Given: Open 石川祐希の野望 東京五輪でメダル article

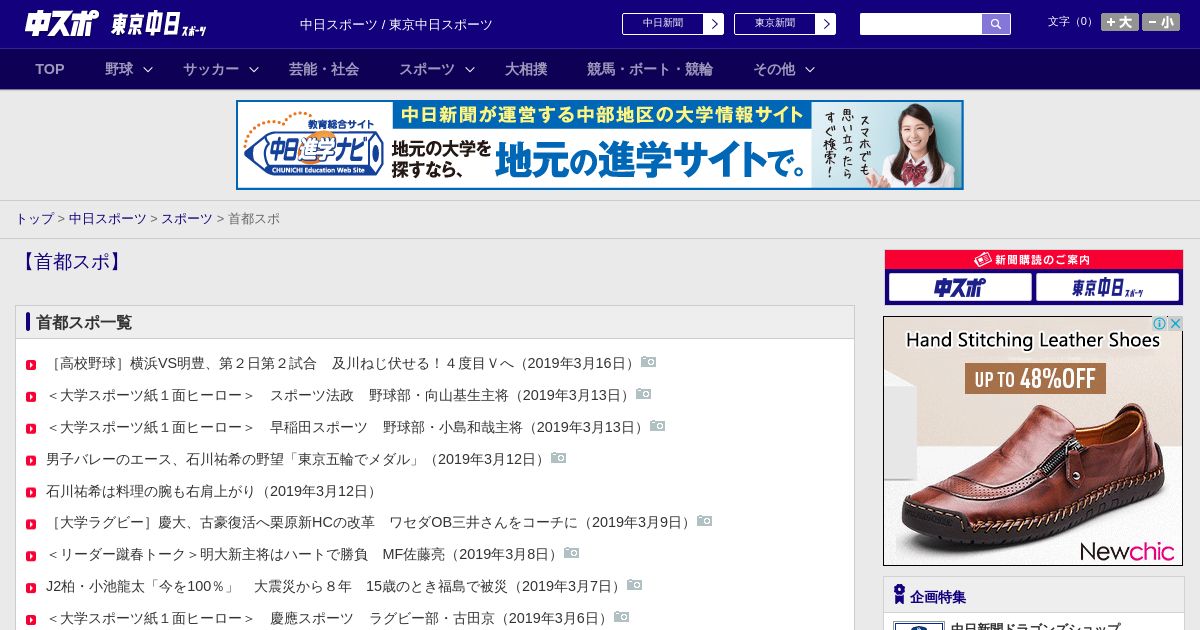Looking at the screenshot, I should (x=297, y=459).
